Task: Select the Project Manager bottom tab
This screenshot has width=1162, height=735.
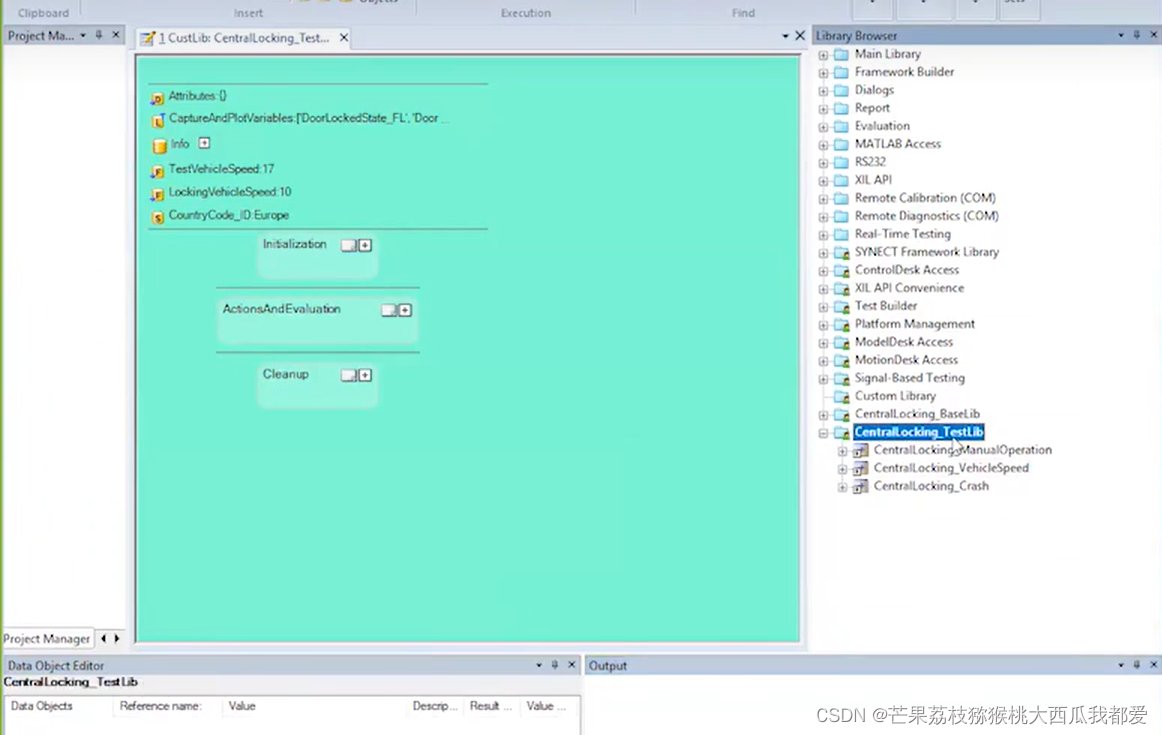Action: [47, 638]
